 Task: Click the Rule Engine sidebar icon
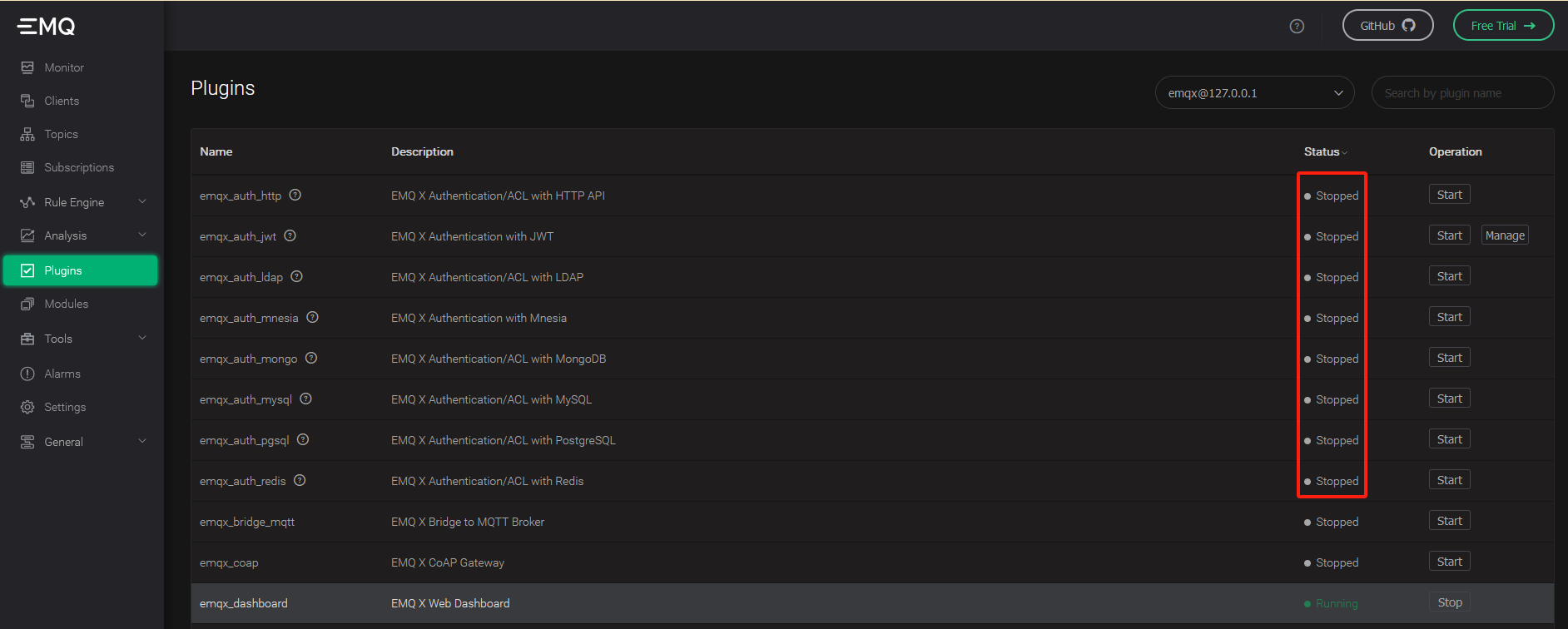coord(27,202)
